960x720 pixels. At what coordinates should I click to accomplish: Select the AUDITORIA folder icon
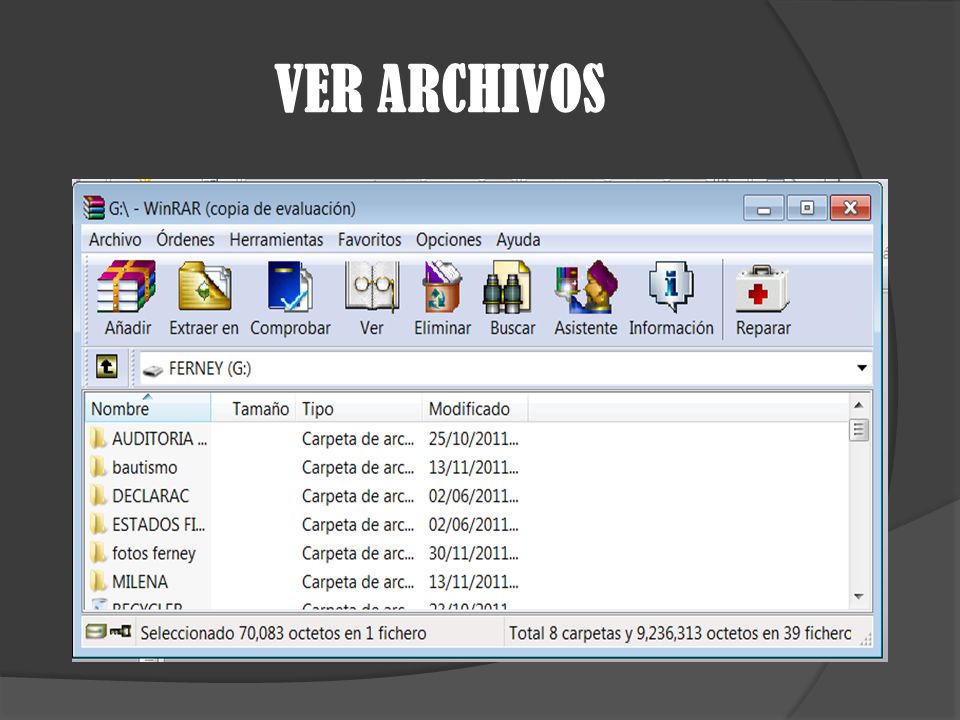click(x=99, y=438)
